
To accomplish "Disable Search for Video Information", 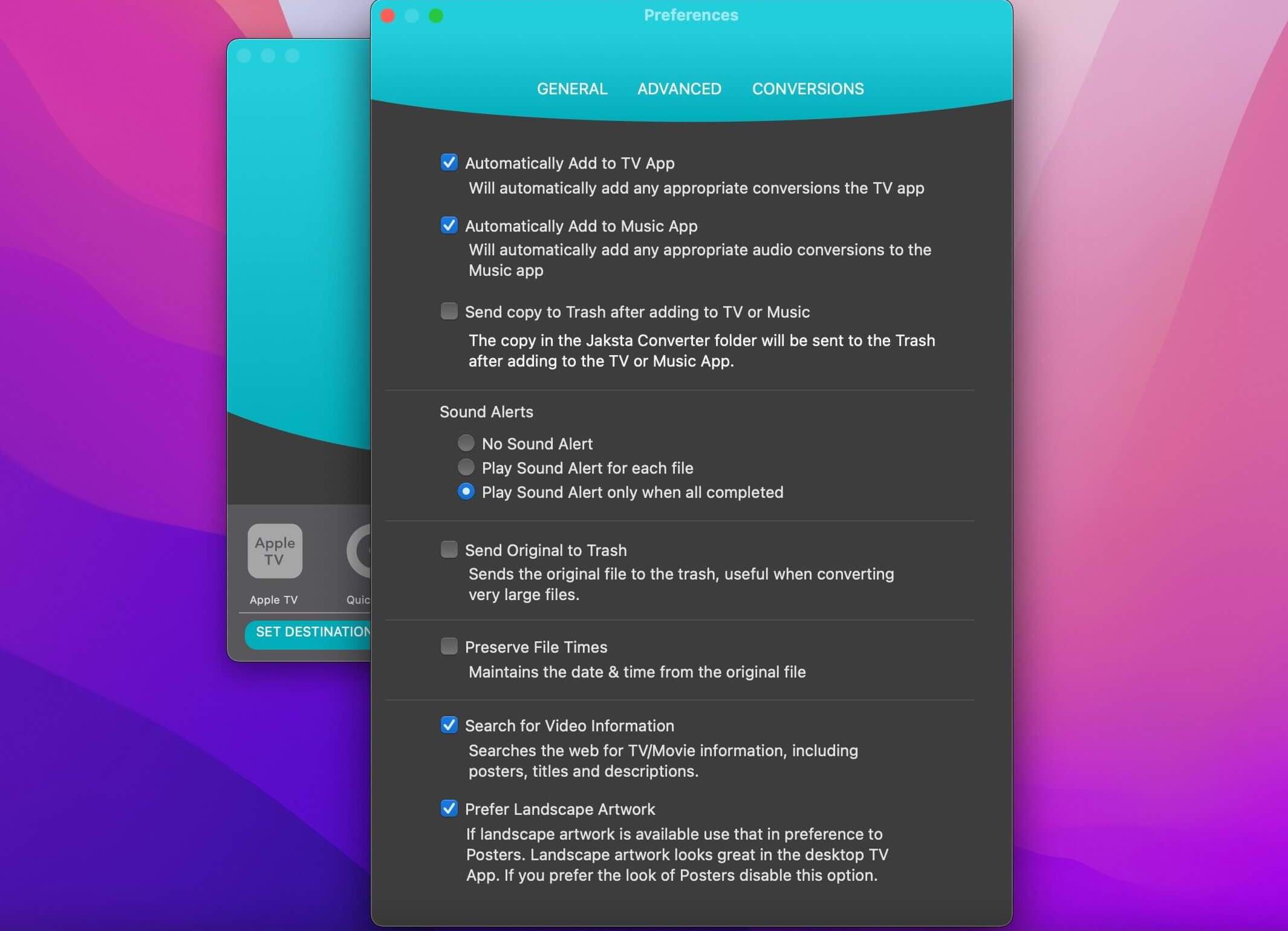I will coord(449,725).
